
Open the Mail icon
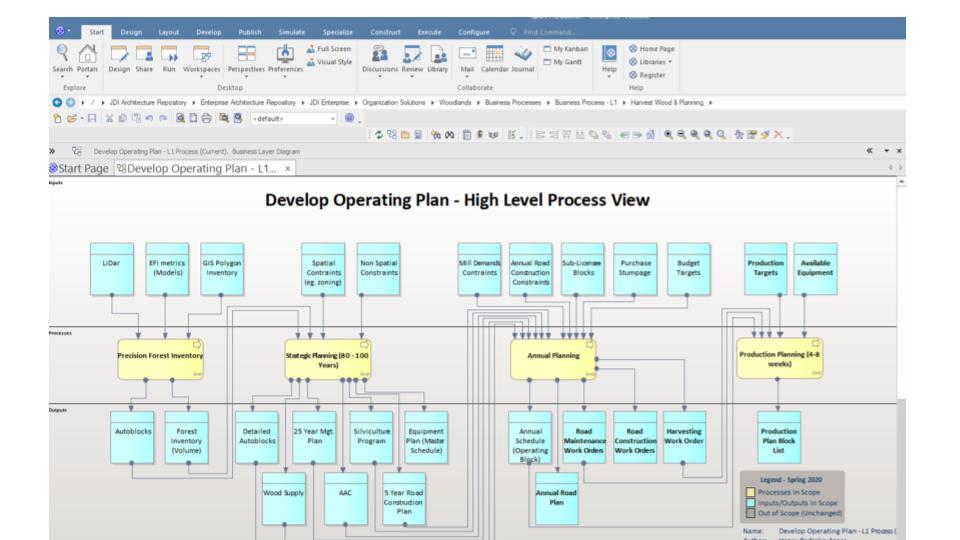467,59
